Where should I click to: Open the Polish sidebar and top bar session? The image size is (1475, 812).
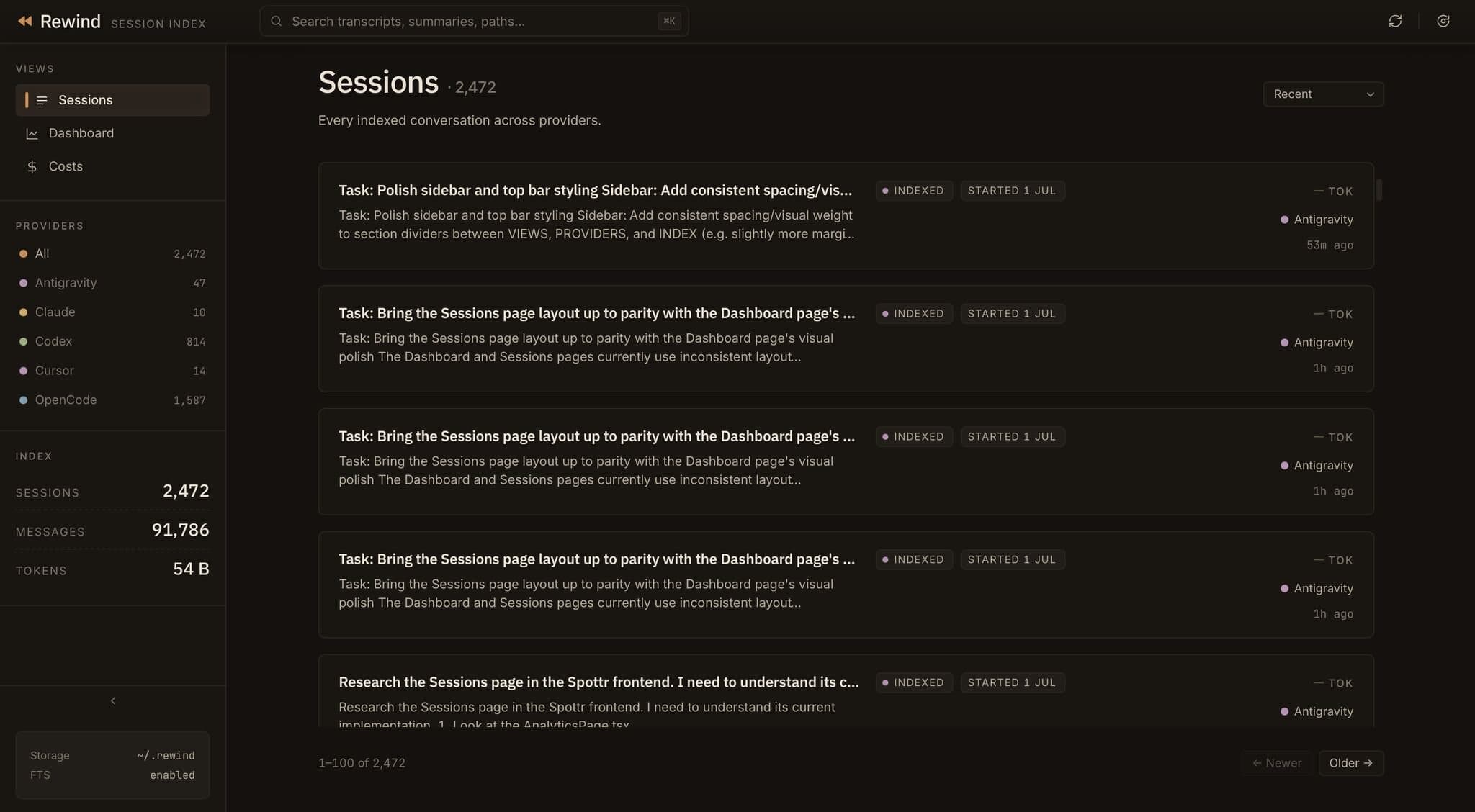(846, 216)
